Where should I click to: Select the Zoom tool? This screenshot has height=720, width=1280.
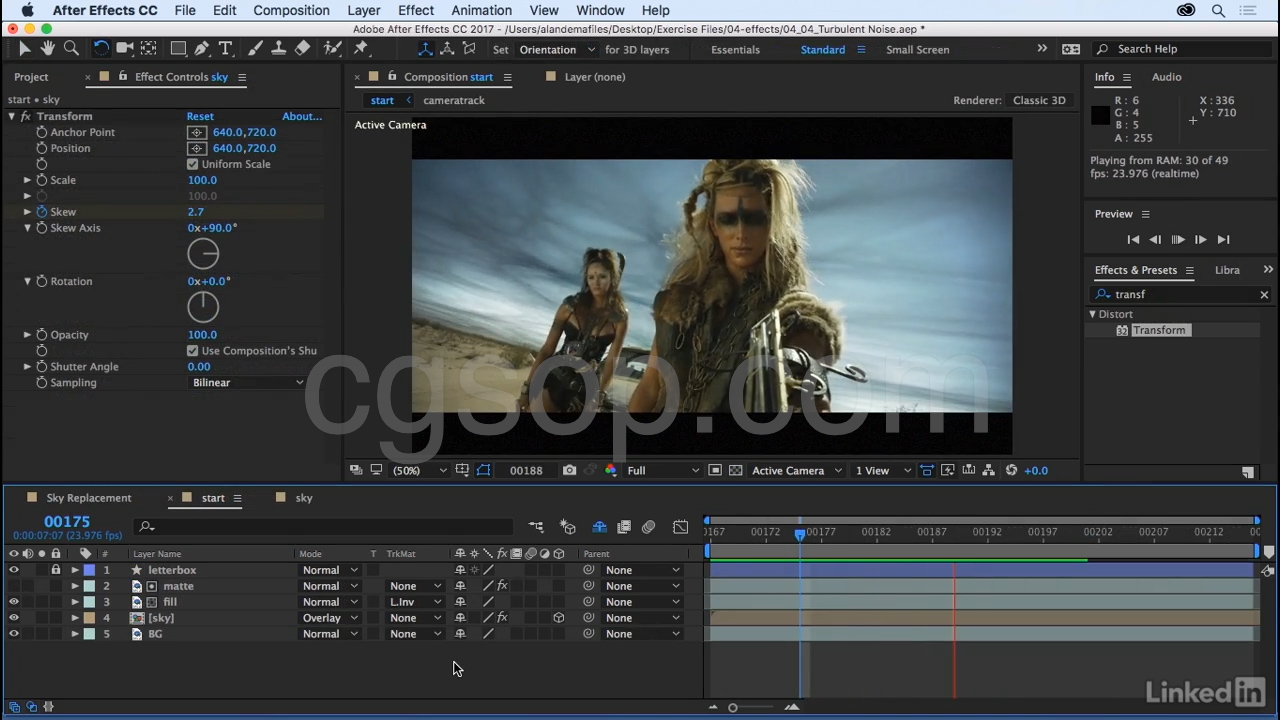(71, 48)
